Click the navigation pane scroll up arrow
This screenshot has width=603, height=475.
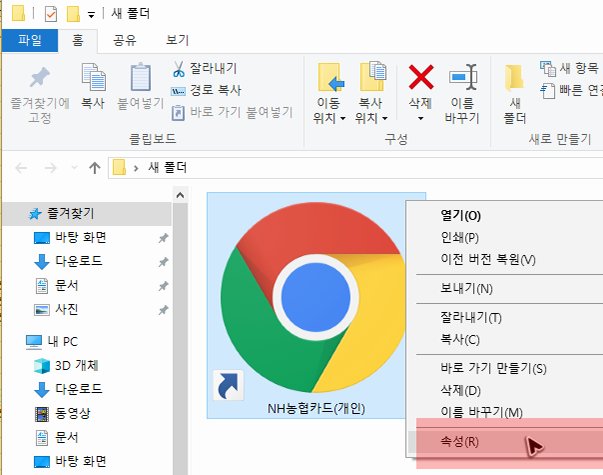(180, 195)
